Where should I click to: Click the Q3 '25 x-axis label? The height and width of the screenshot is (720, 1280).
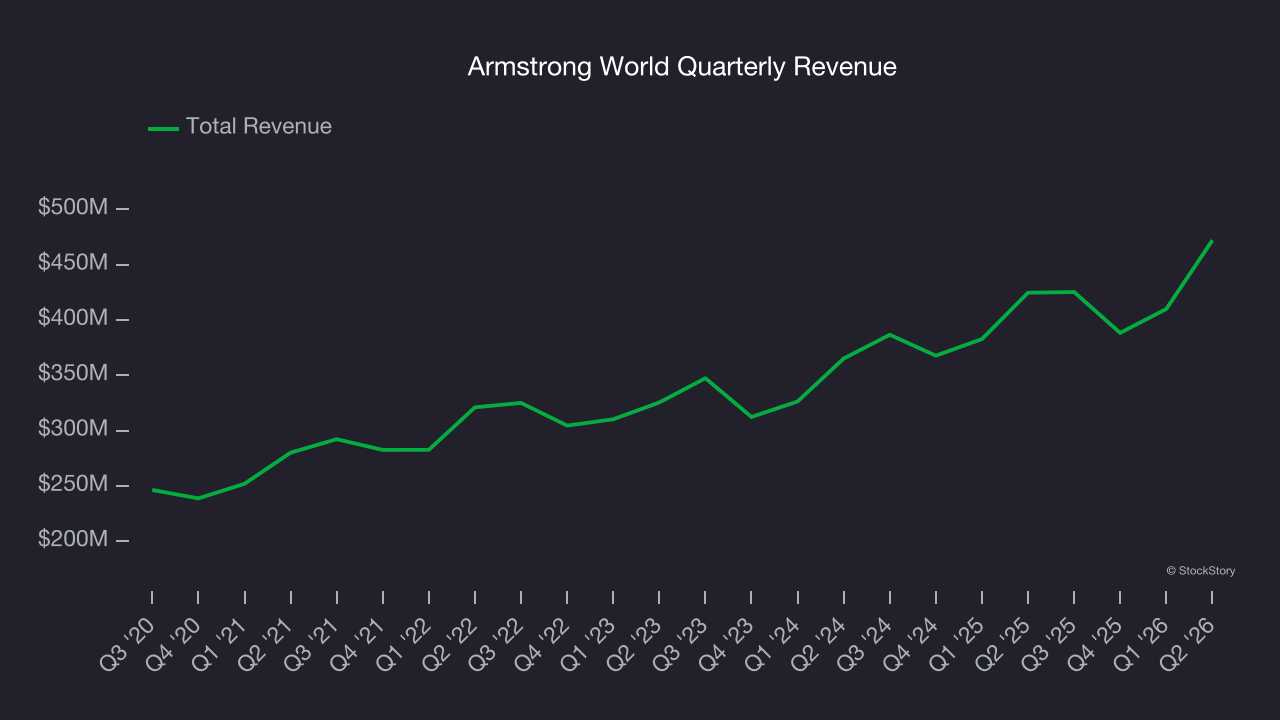1048,644
